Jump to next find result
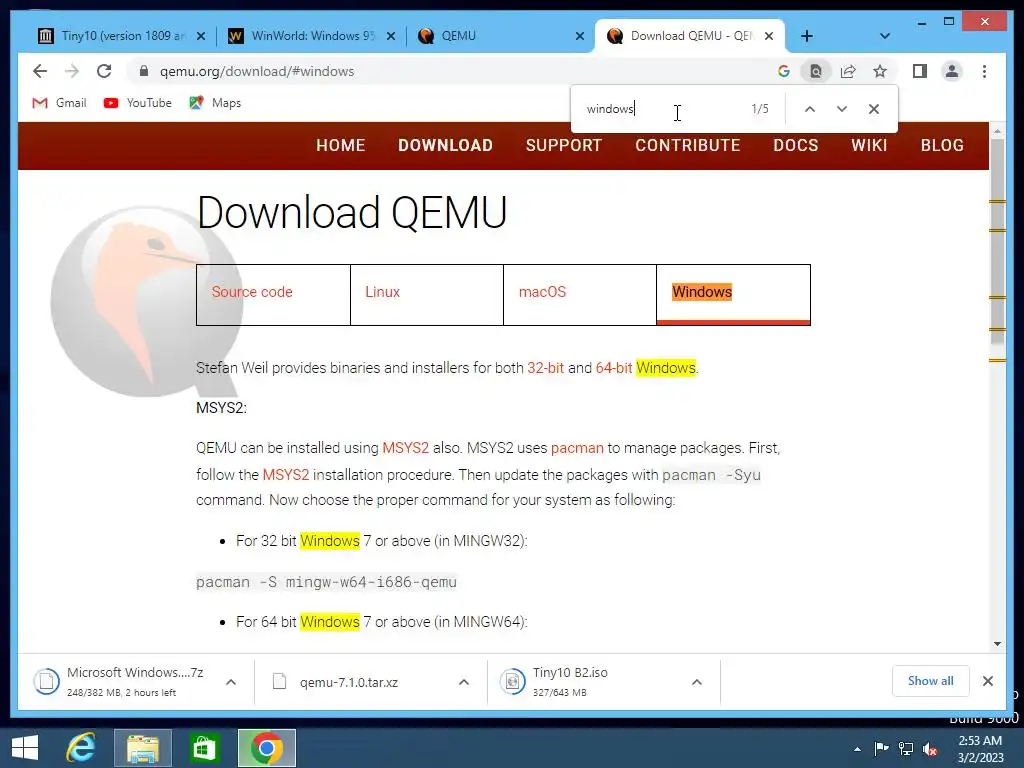The height and width of the screenshot is (768, 1024). tap(842, 109)
